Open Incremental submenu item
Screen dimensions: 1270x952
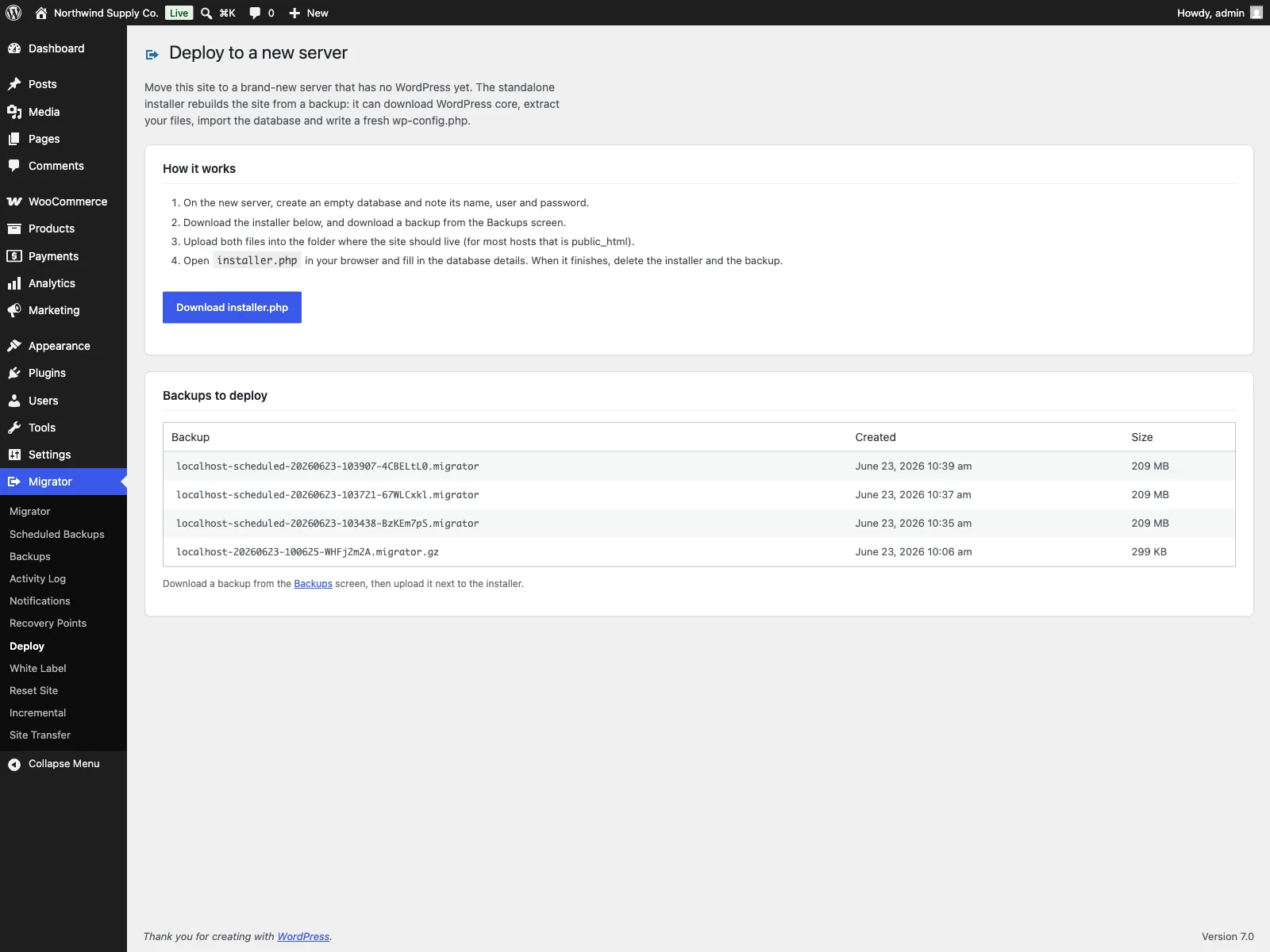tap(38, 713)
